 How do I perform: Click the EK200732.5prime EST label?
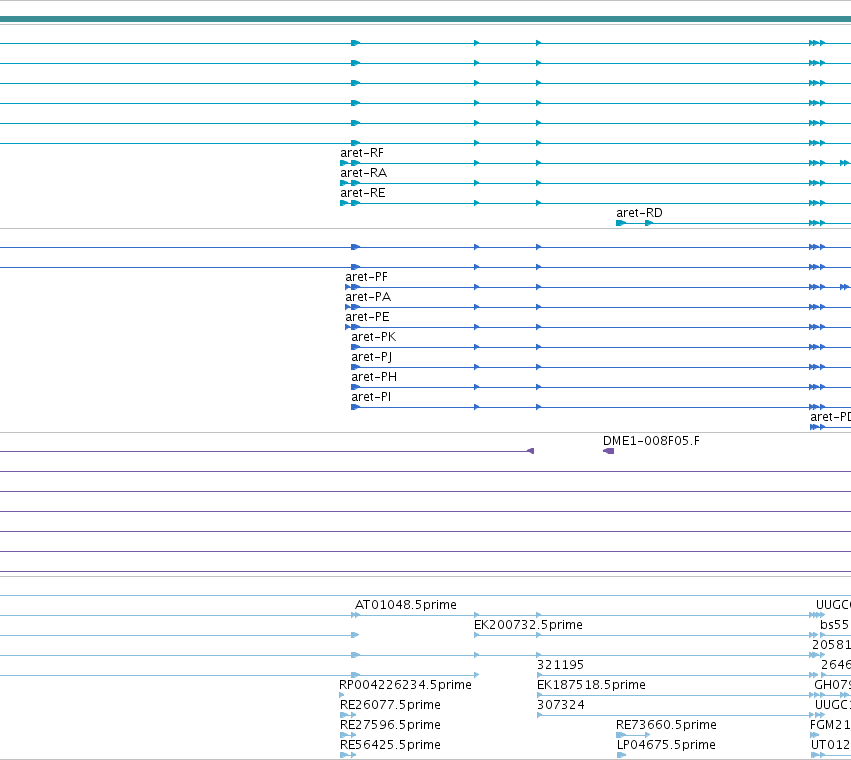pos(528,625)
